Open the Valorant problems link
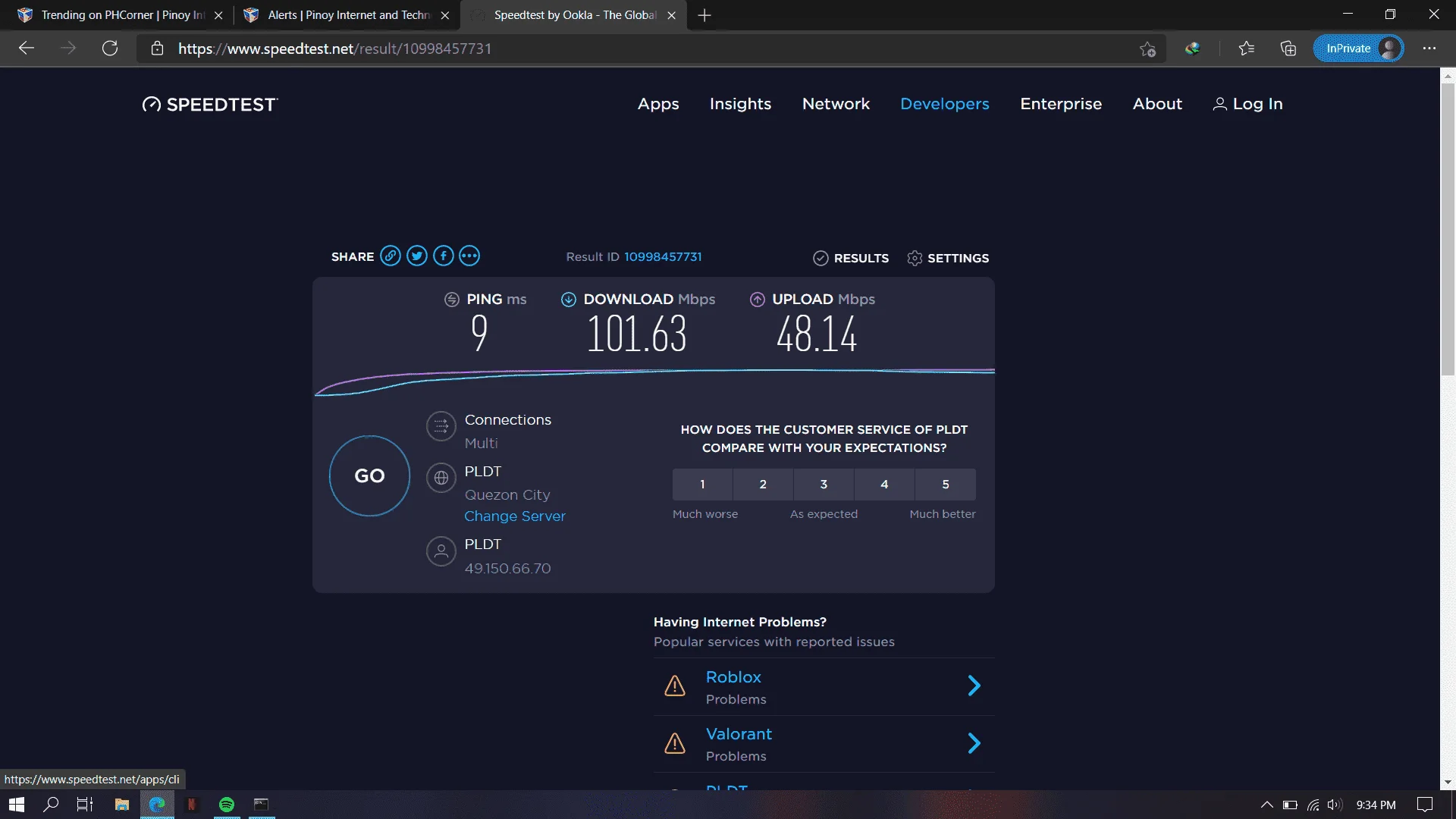This screenshot has width=1456, height=819. [739, 734]
